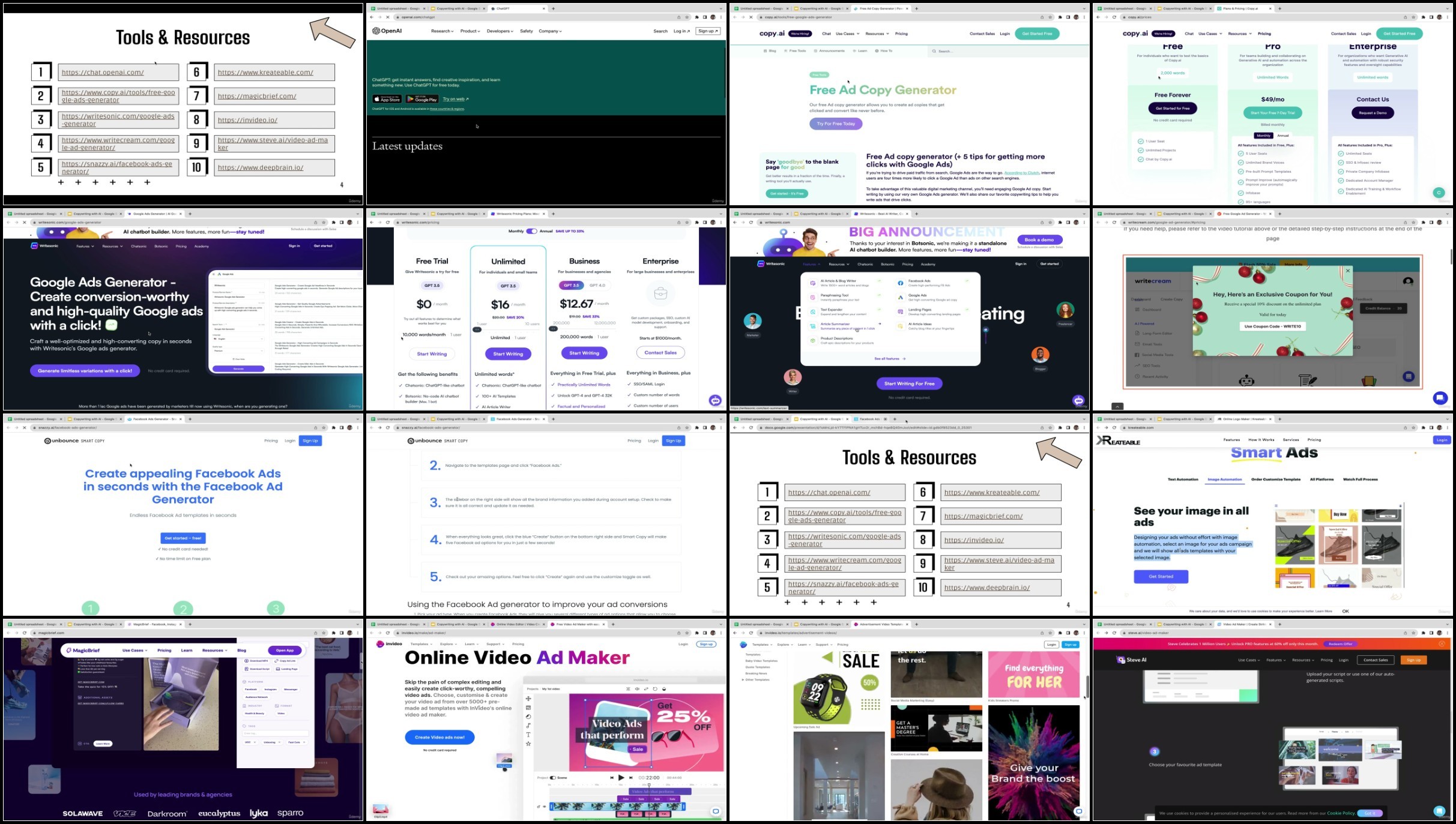Click the star icon in InVideo editor sidebar
The image size is (1456, 824).
tap(528, 744)
